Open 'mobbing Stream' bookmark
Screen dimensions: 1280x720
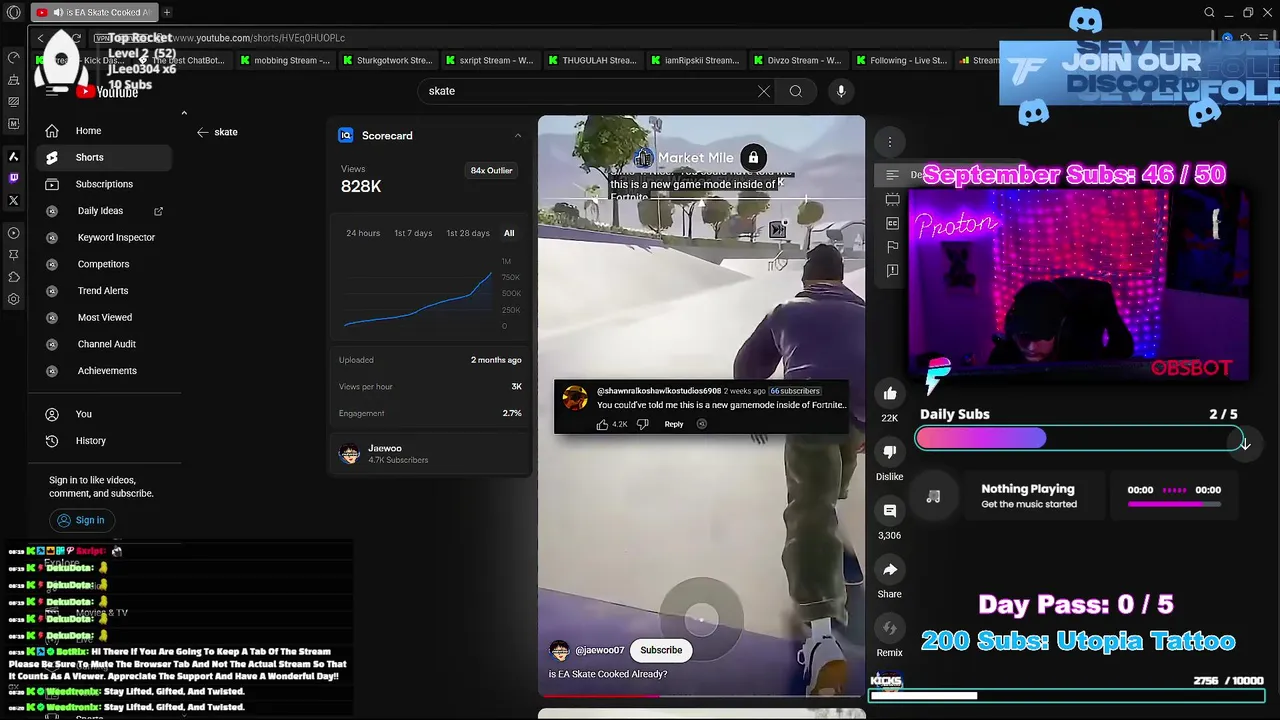point(284,60)
